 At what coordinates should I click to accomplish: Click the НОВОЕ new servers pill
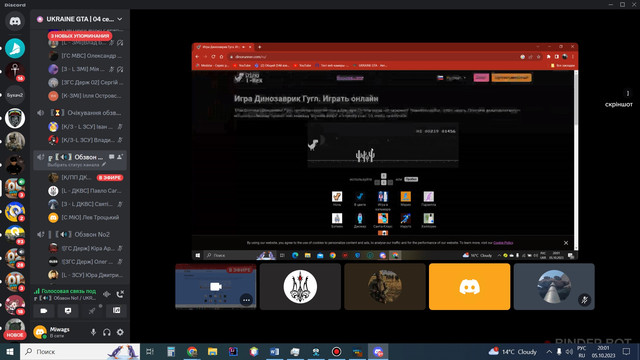click(15, 335)
